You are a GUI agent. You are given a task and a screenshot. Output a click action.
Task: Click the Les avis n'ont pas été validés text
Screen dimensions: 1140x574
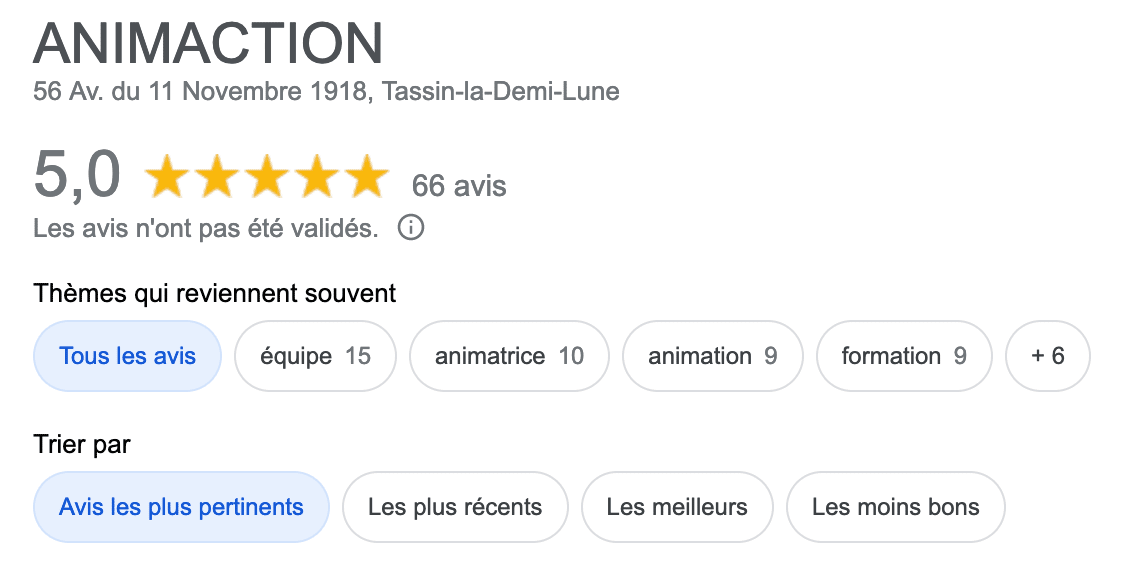pyautogui.click(x=206, y=229)
